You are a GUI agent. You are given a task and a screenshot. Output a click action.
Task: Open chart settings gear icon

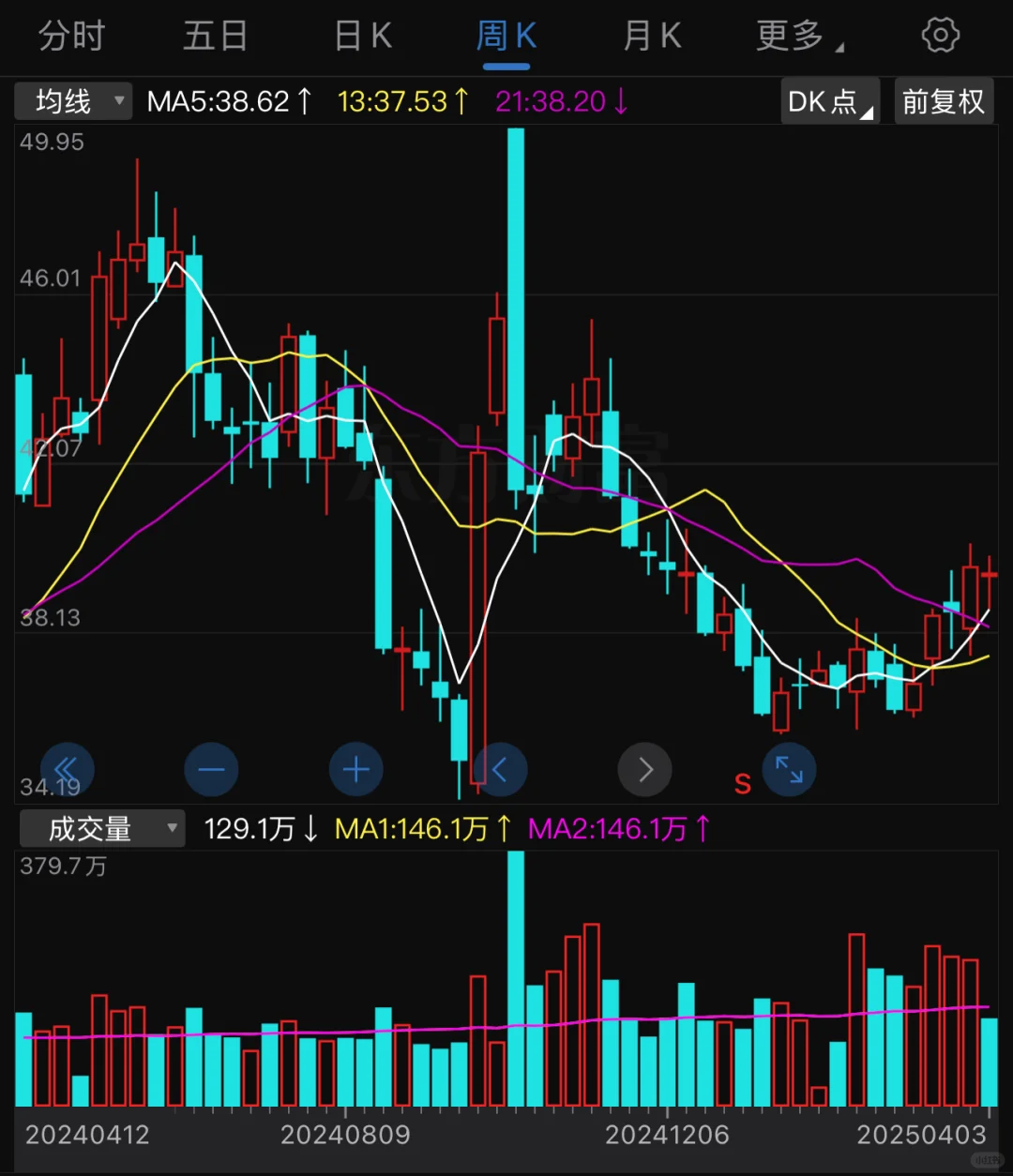coord(941,36)
